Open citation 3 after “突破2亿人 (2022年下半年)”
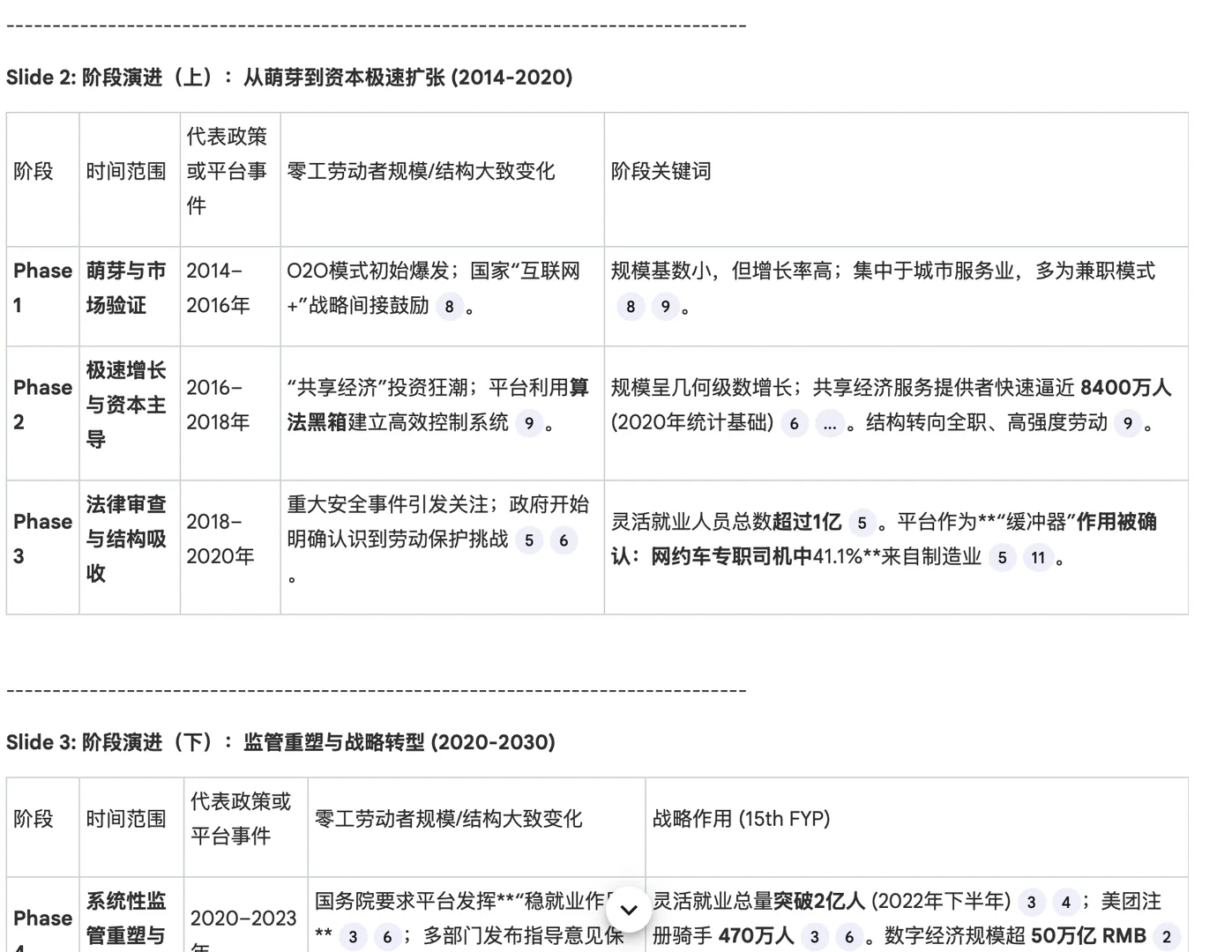The width and height of the screenshot is (1232, 952). (1031, 902)
